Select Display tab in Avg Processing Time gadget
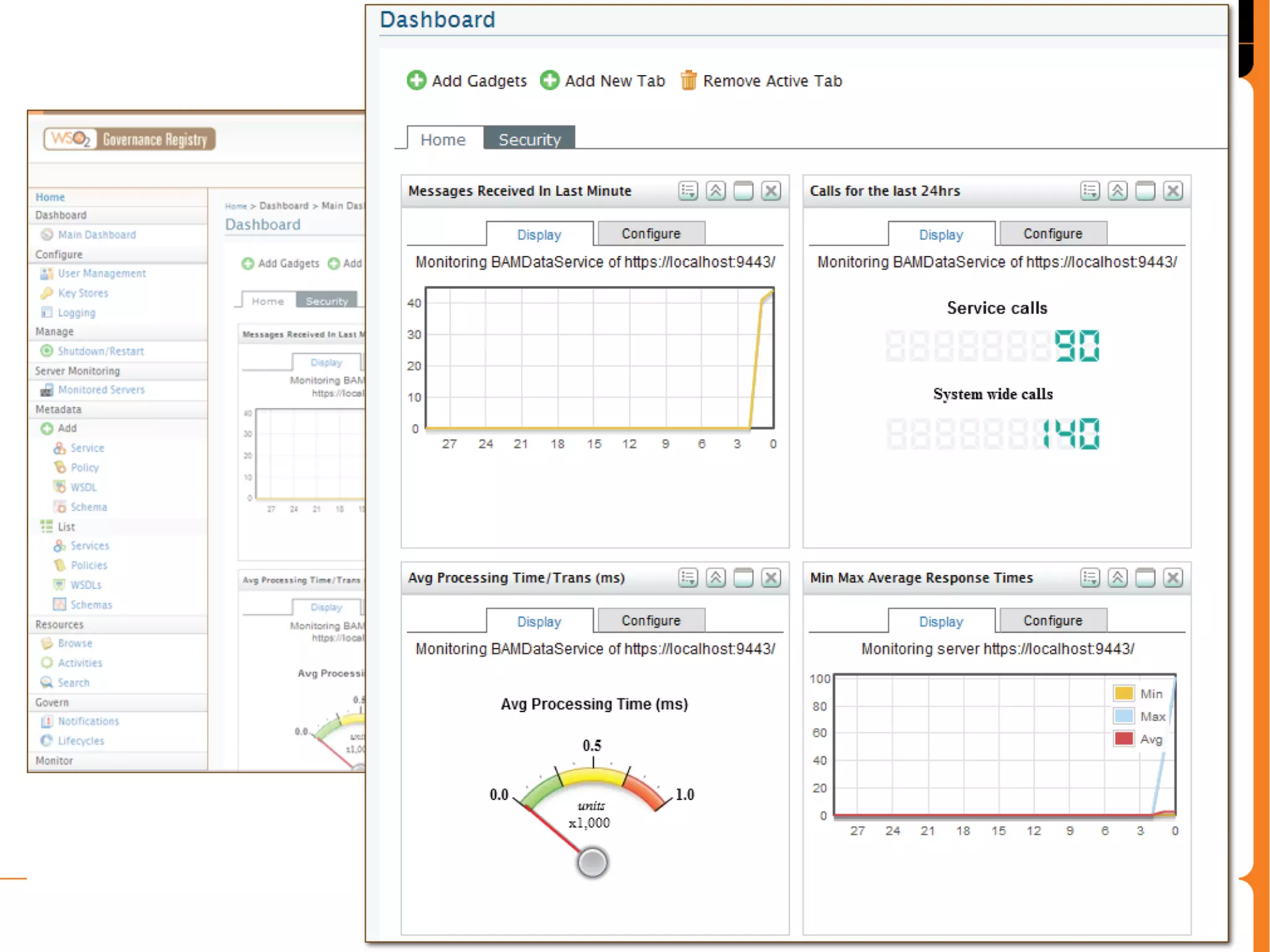 [x=539, y=621]
